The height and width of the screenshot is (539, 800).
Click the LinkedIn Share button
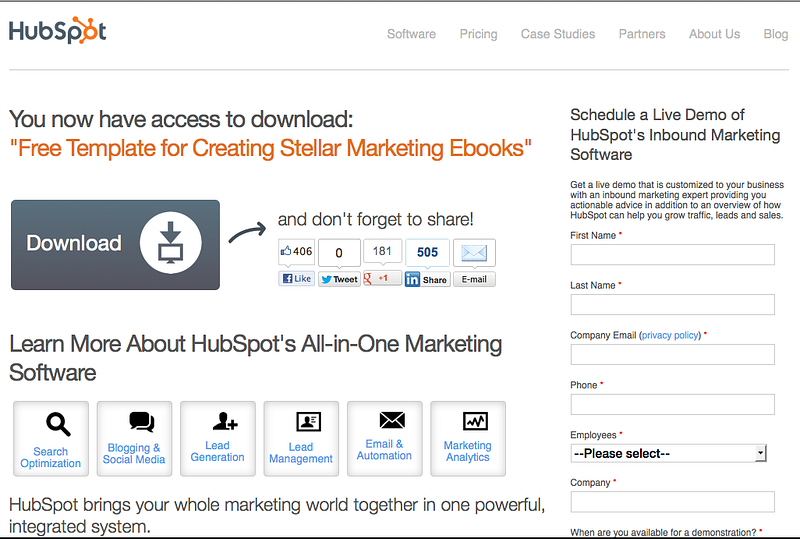point(428,279)
